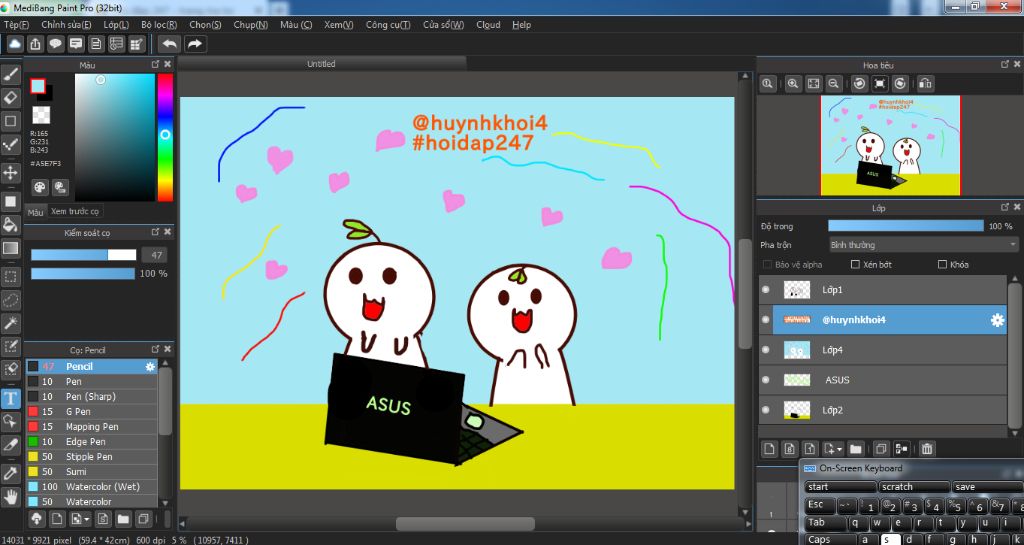Open the Pha trộn blend mode dropdown
Image resolution: width=1024 pixels, height=545 pixels.
pos(922,245)
